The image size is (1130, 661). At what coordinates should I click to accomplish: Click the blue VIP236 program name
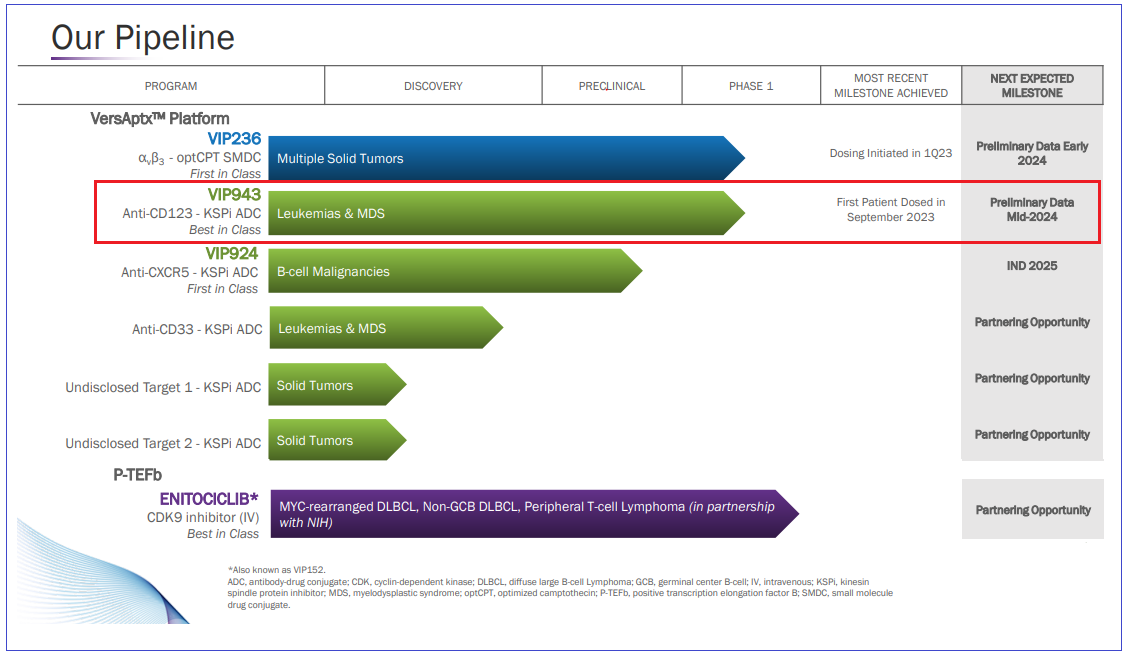pos(234,138)
